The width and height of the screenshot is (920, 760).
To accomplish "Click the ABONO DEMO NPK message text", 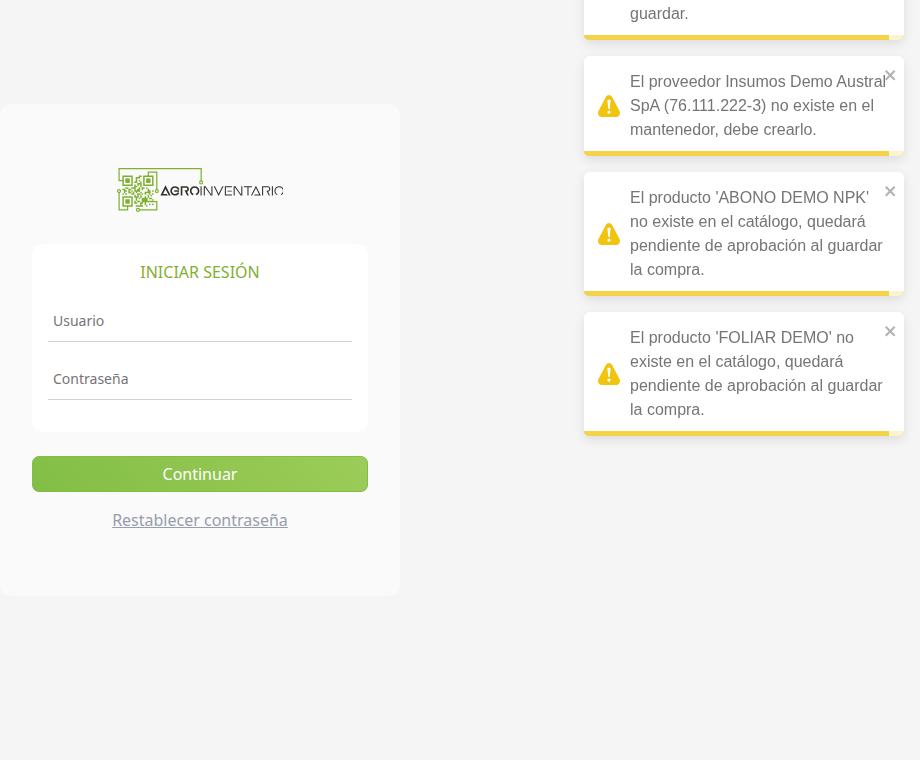I will coord(756,234).
